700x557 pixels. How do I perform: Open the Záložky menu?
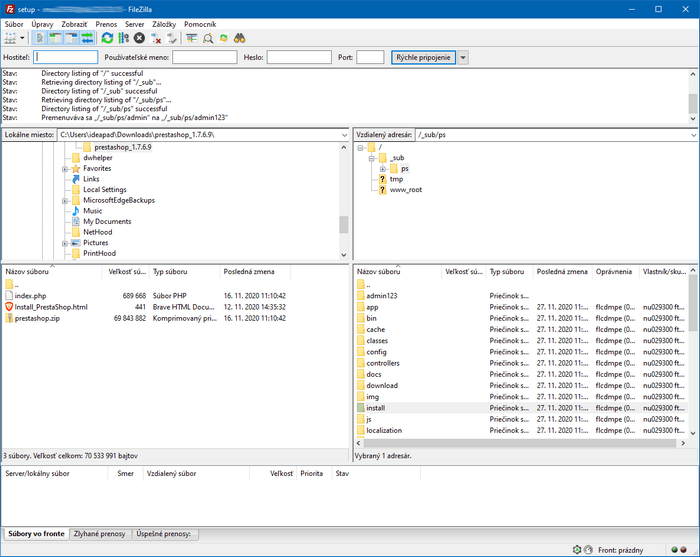[x=162, y=23]
